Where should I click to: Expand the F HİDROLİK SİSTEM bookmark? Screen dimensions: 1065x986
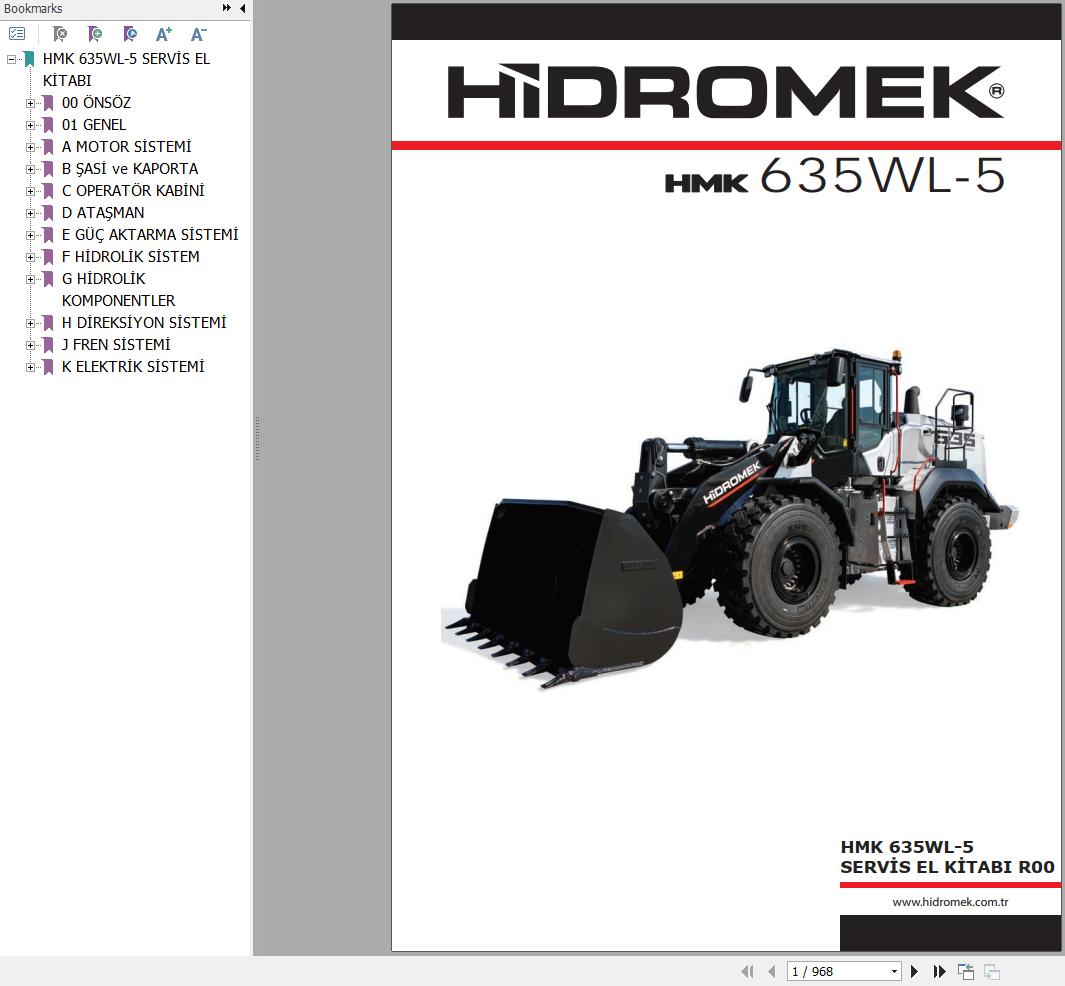[x=31, y=257]
